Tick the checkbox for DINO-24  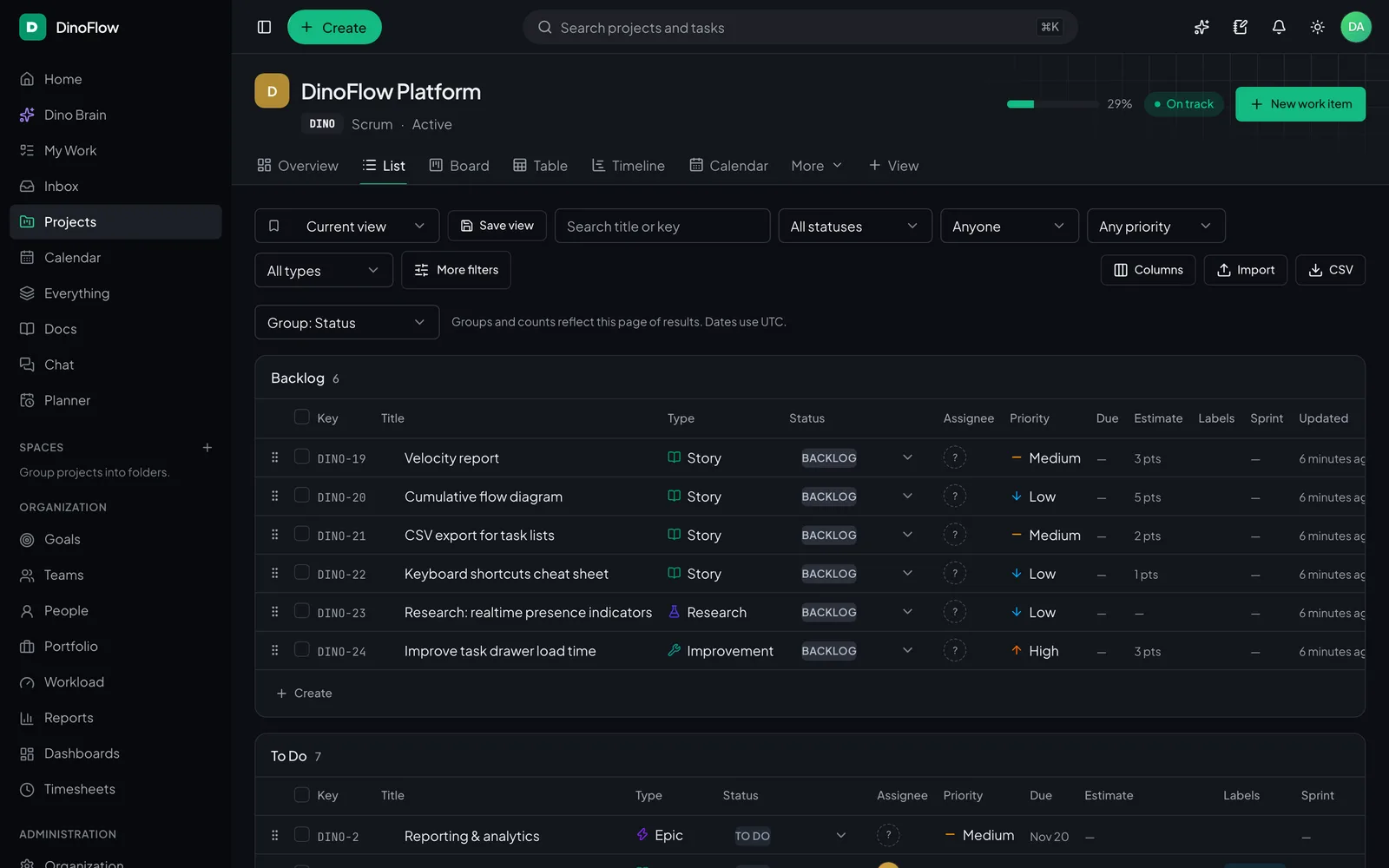pos(302,650)
